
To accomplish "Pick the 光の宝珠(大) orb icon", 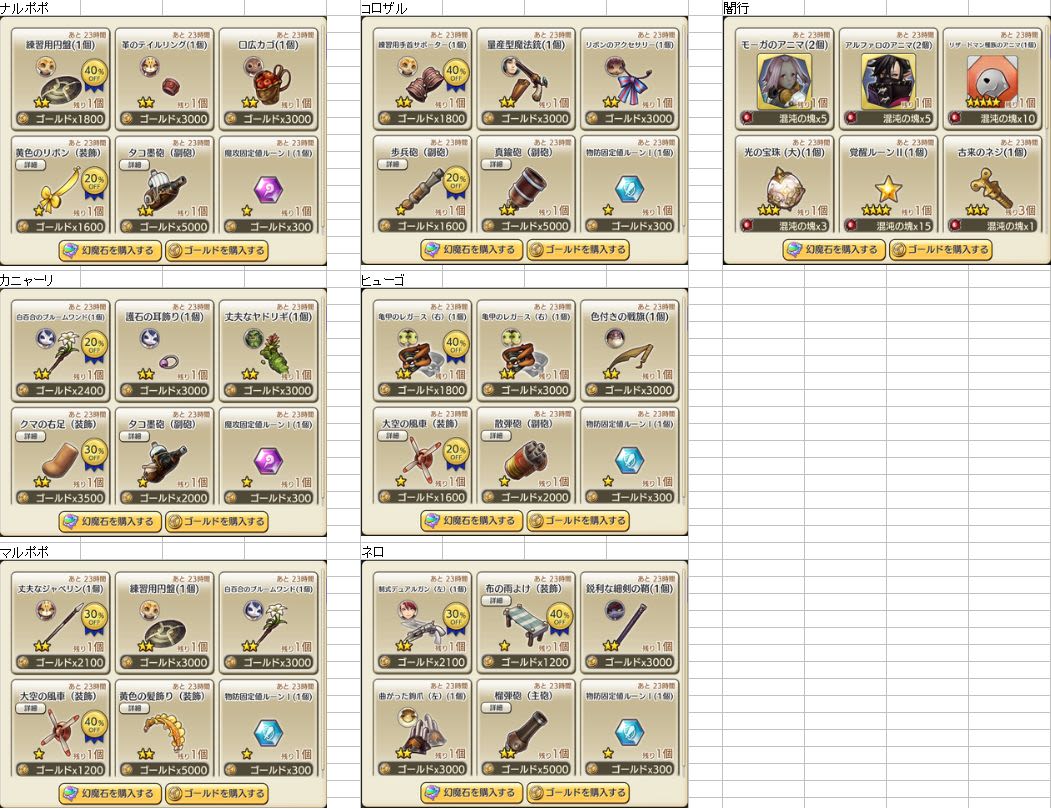I will tap(784, 190).
